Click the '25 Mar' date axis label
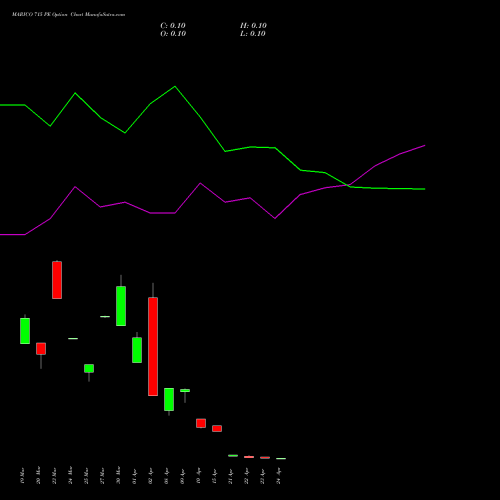 click(86, 475)
